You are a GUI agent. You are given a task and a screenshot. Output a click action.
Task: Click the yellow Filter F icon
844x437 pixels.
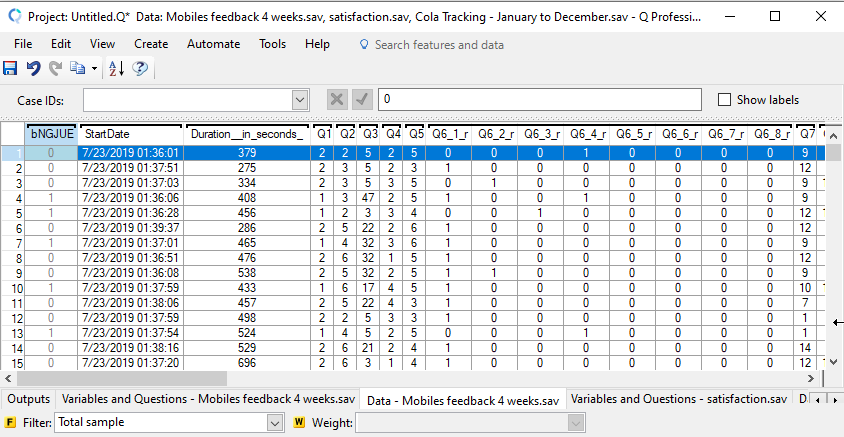[11, 423]
